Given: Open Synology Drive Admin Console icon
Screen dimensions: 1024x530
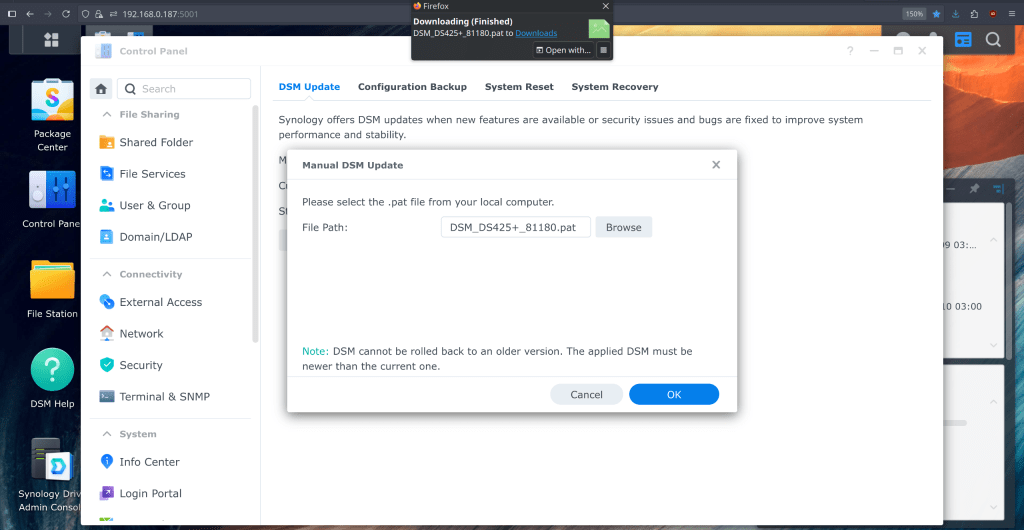Looking at the screenshot, I should pyautogui.click(x=52, y=462).
